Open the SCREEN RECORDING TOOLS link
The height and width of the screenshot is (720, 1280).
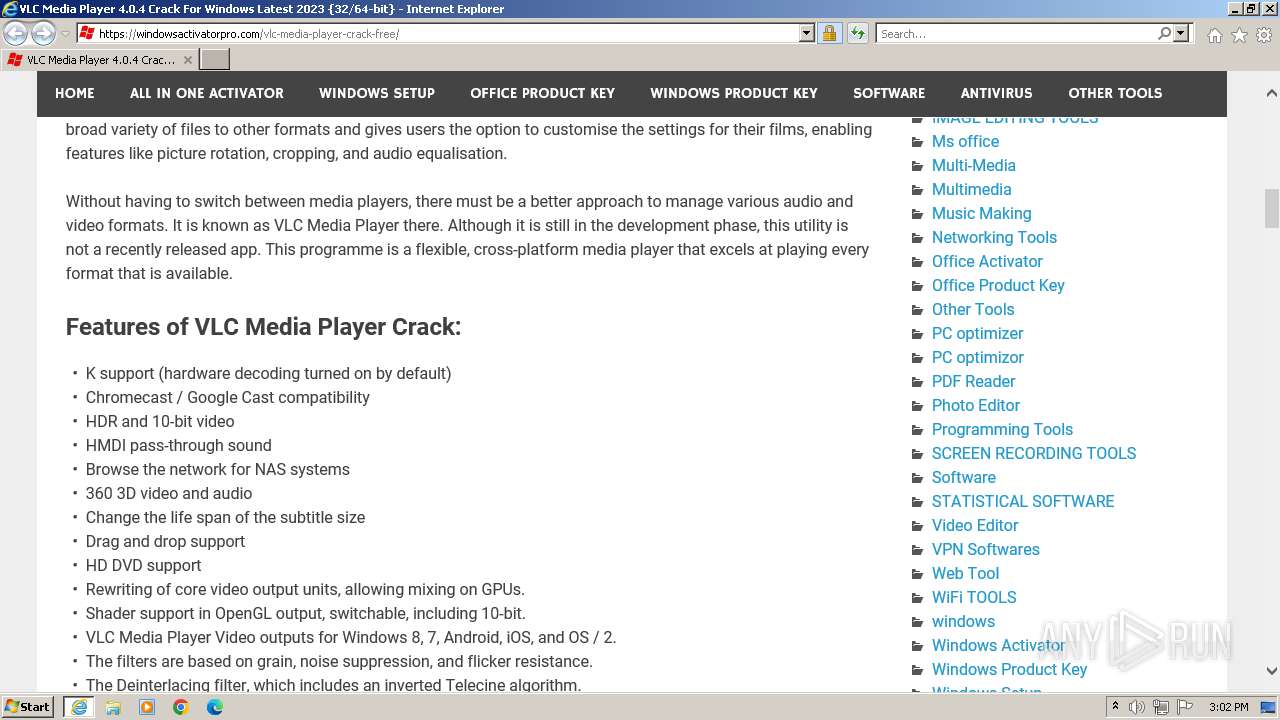pyautogui.click(x=1034, y=454)
